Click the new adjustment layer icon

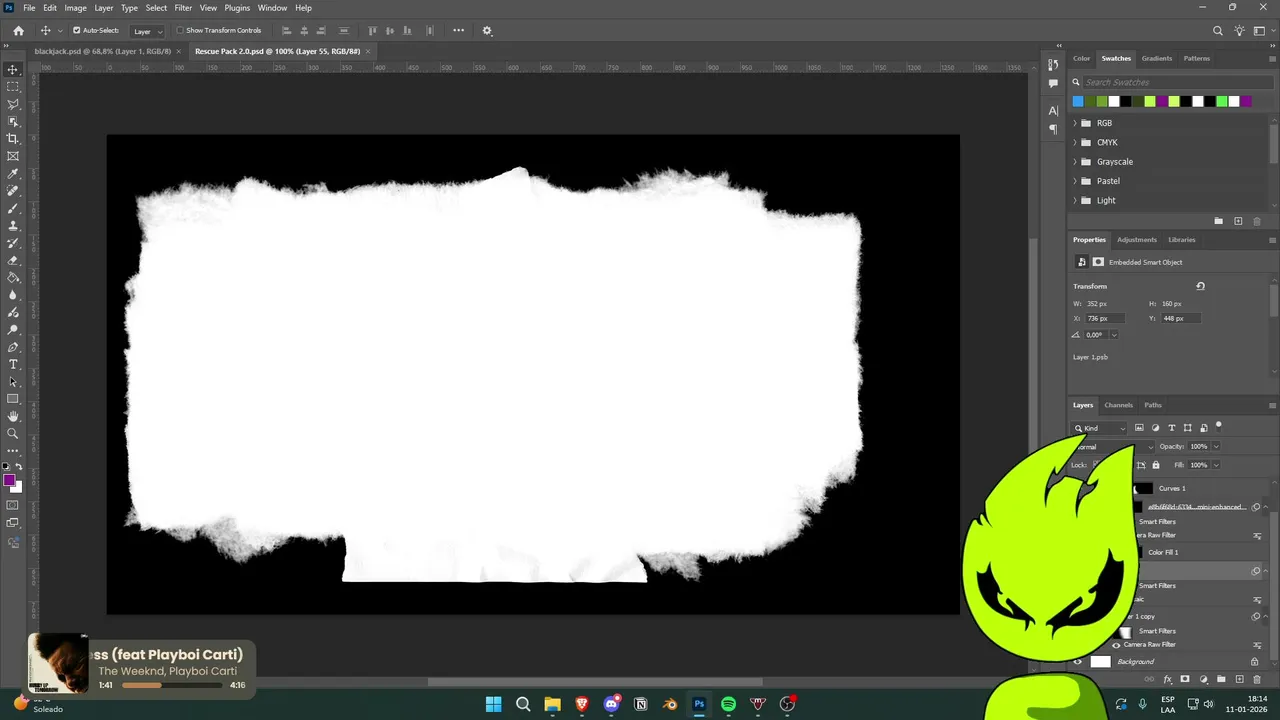(1203, 679)
